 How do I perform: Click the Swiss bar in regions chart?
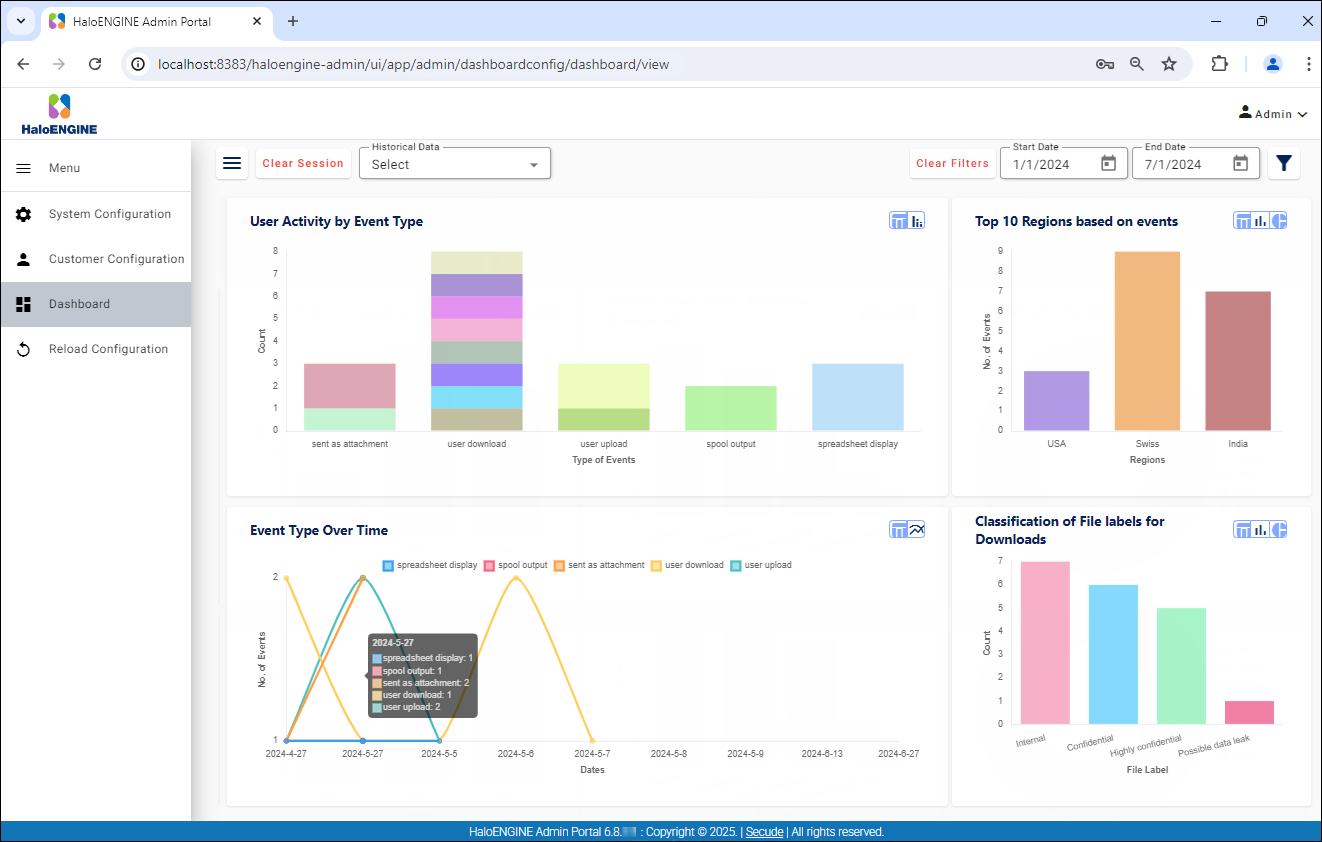pyautogui.click(x=1147, y=340)
